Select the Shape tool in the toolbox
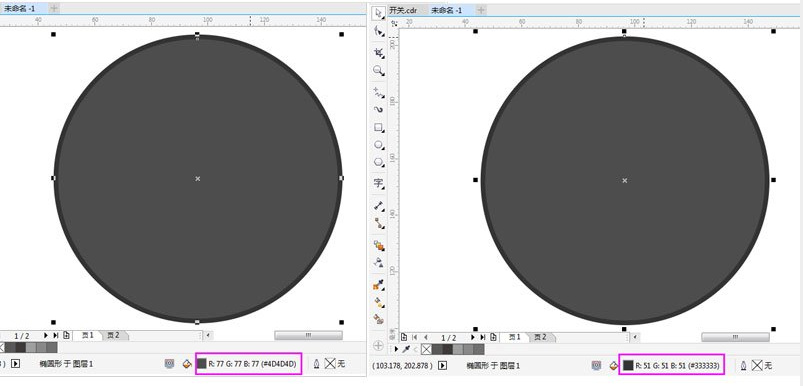Screen dimensions: 803x386 click(x=378, y=31)
